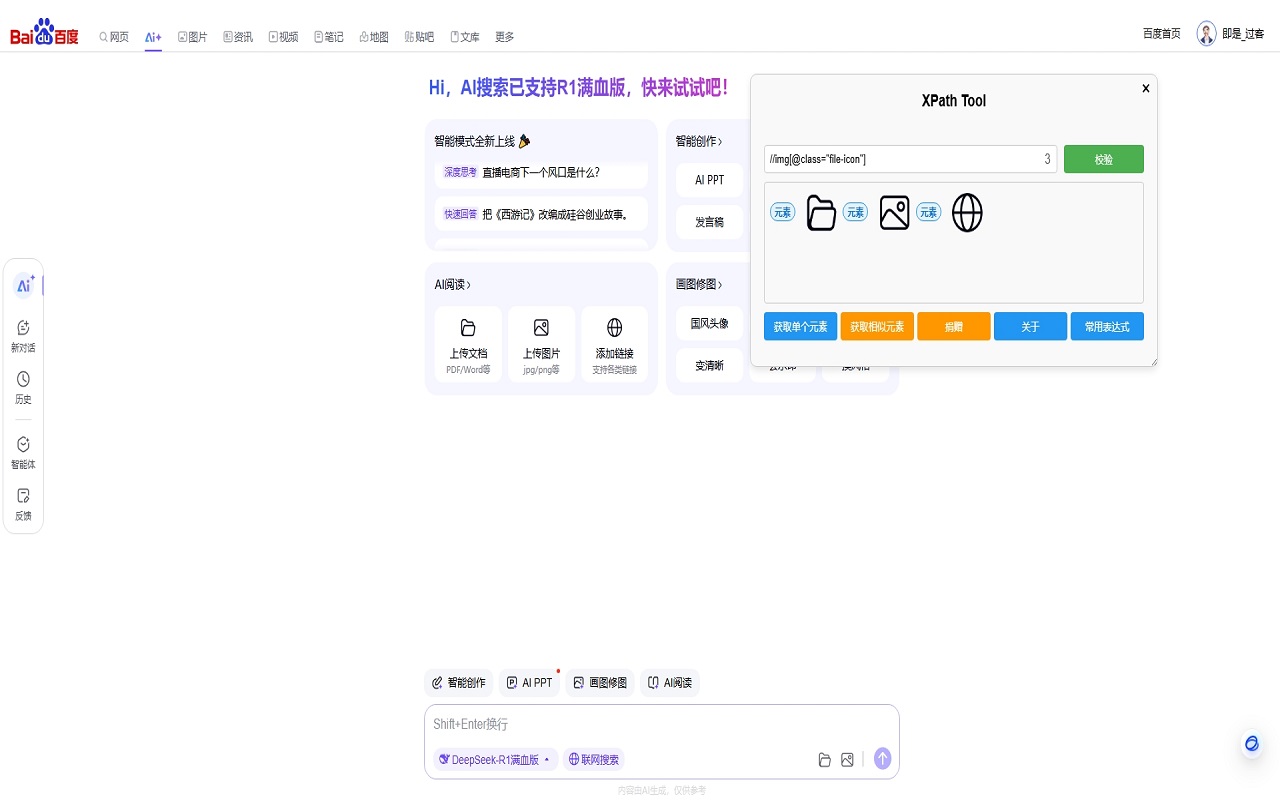The image size is (1280, 800).
Task: Click the purple send arrow button
Action: tap(882, 759)
